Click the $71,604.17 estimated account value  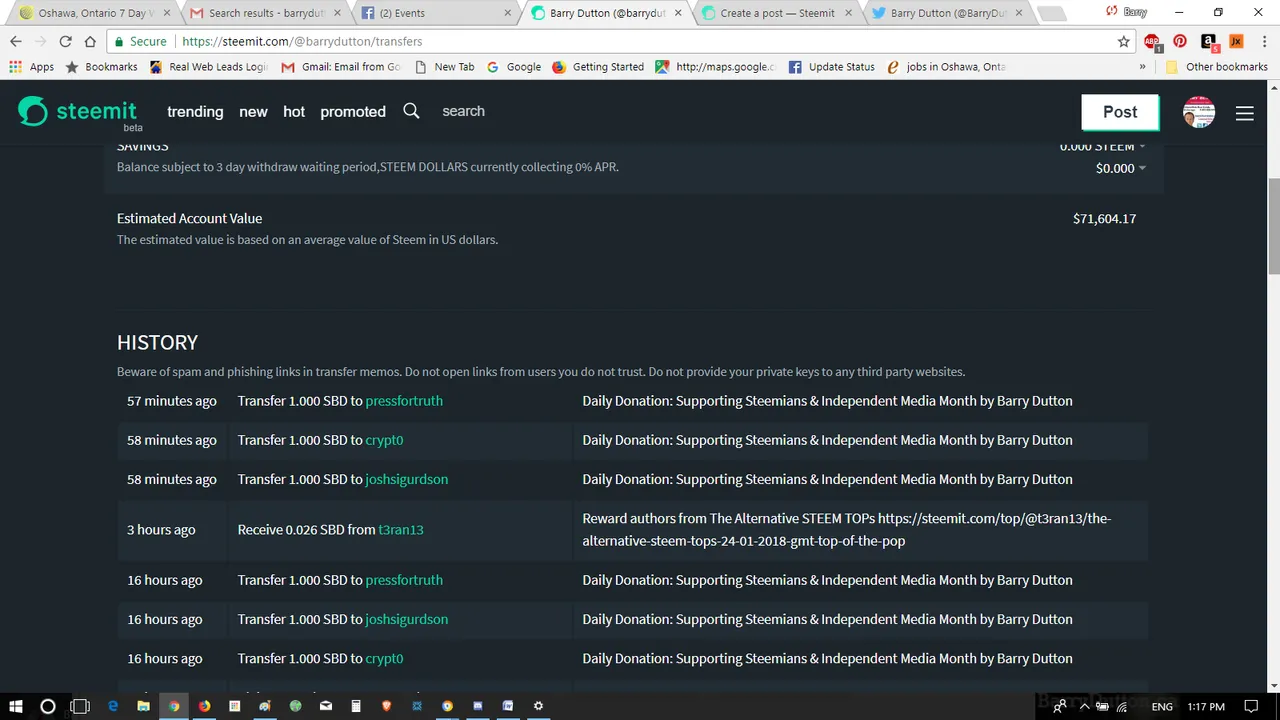(1104, 218)
